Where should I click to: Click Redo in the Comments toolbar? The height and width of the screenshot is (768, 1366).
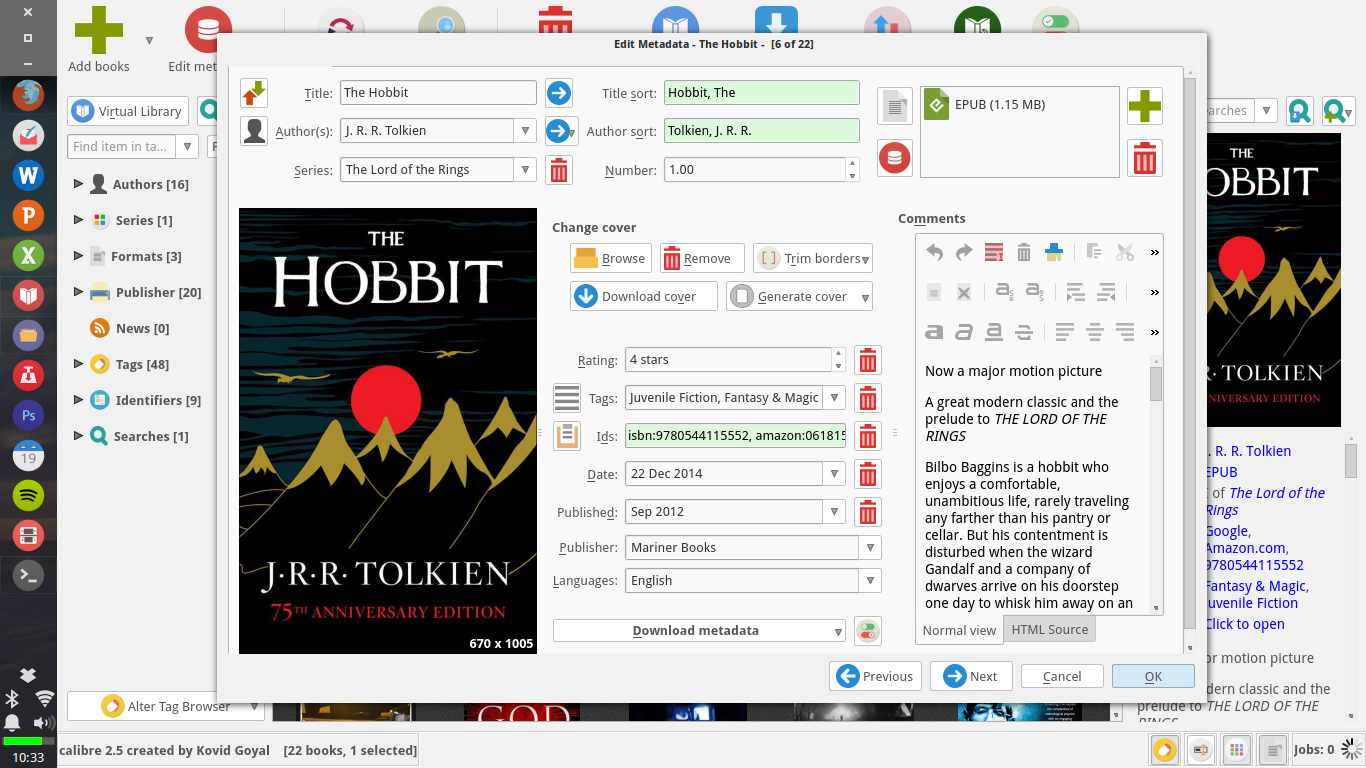(x=964, y=252)
